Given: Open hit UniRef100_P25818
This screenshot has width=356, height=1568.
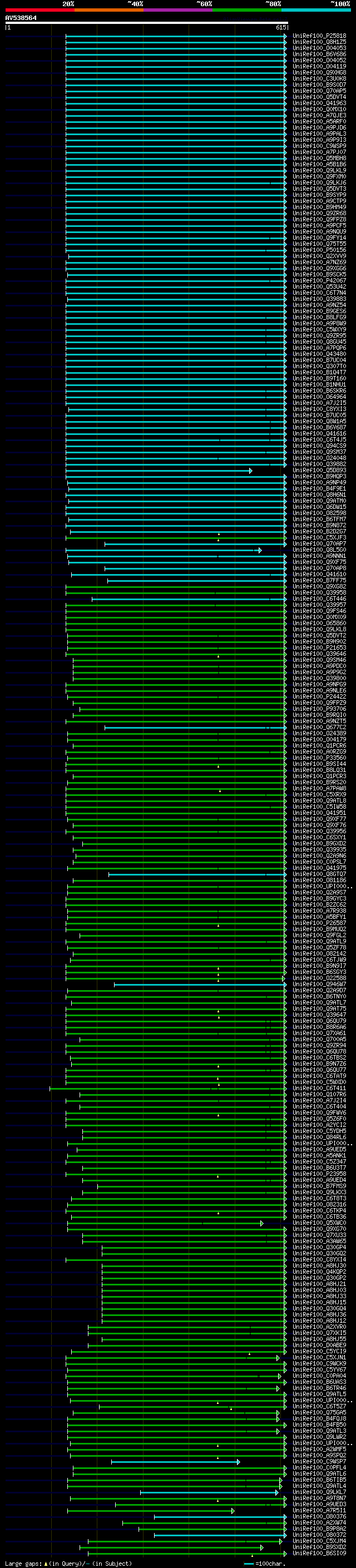Looking at the screenshot, I should pos(319,36).
